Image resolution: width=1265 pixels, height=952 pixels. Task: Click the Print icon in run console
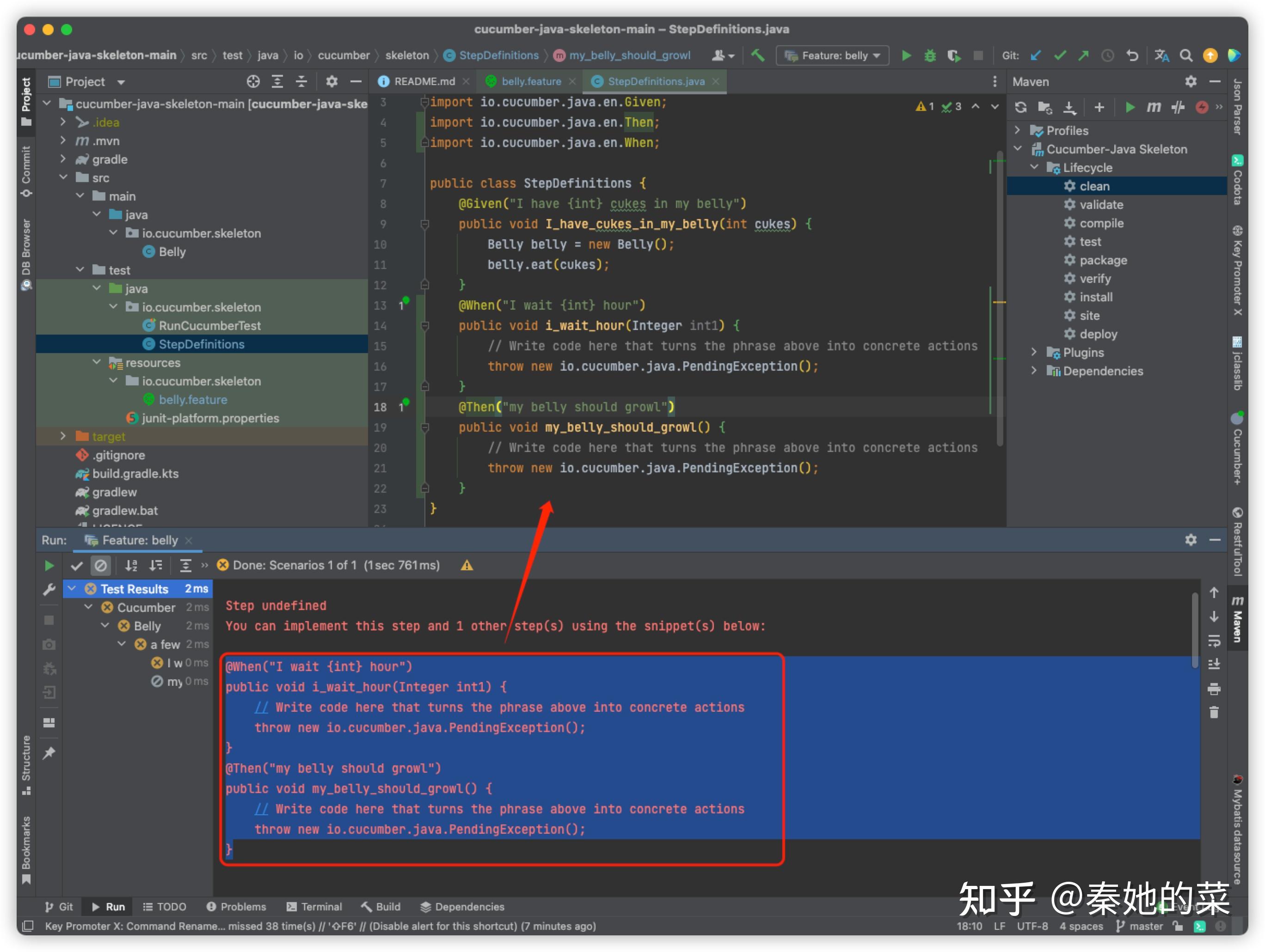1214,689
